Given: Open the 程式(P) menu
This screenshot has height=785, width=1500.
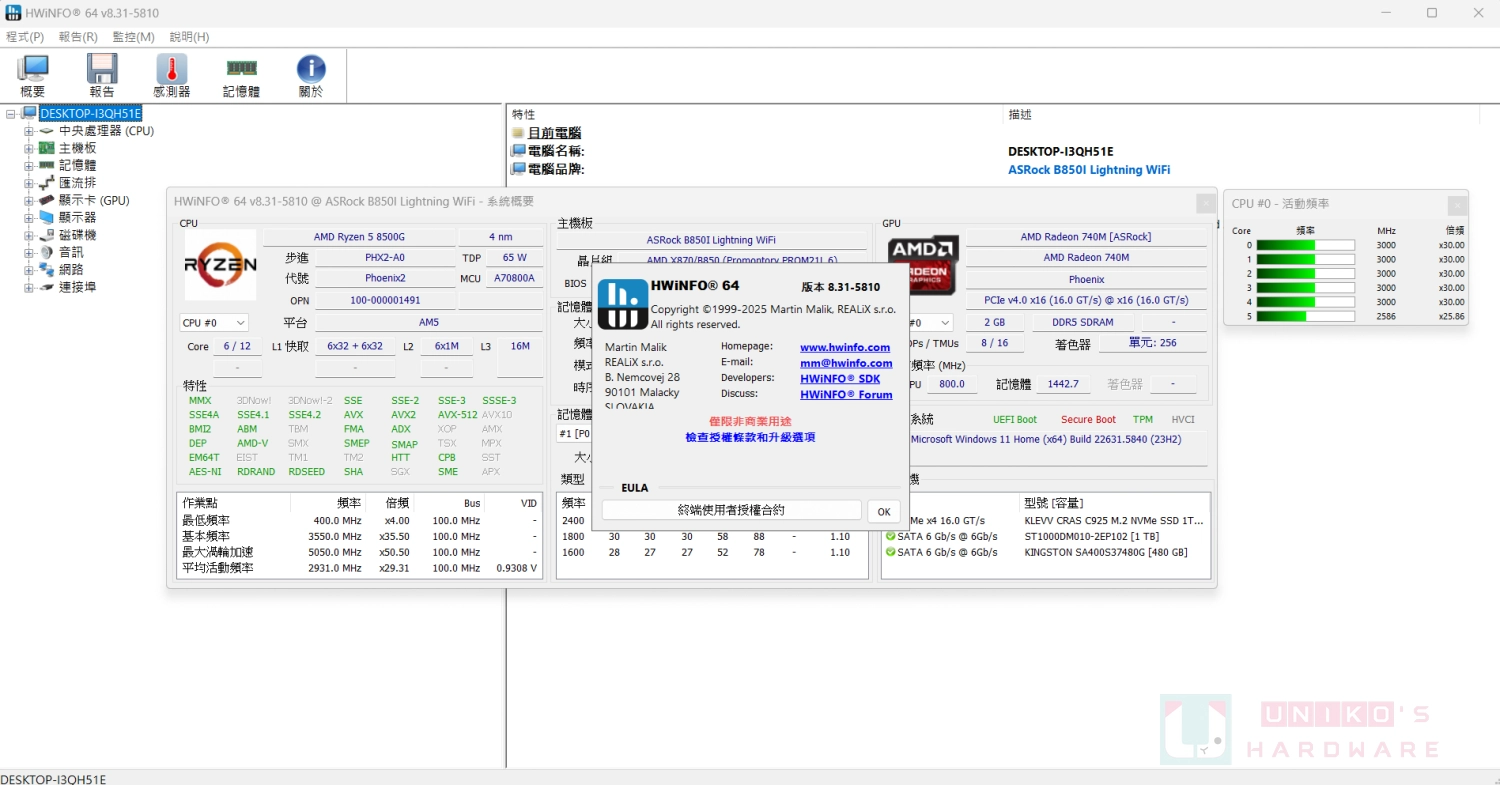Looking at the screenshot, I should [x=25, y=37].
